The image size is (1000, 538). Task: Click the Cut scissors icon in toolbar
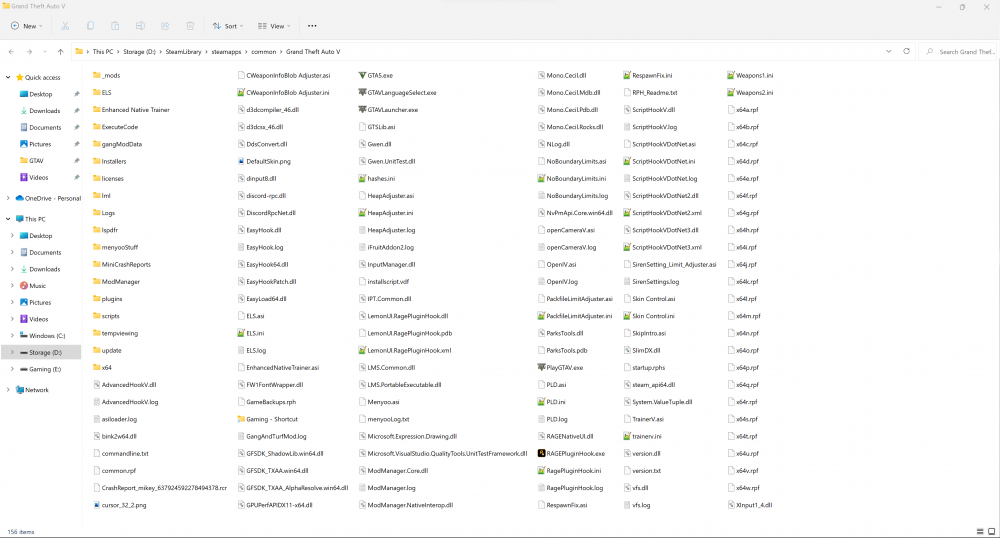pyautogui.click(x=67, y=26)
